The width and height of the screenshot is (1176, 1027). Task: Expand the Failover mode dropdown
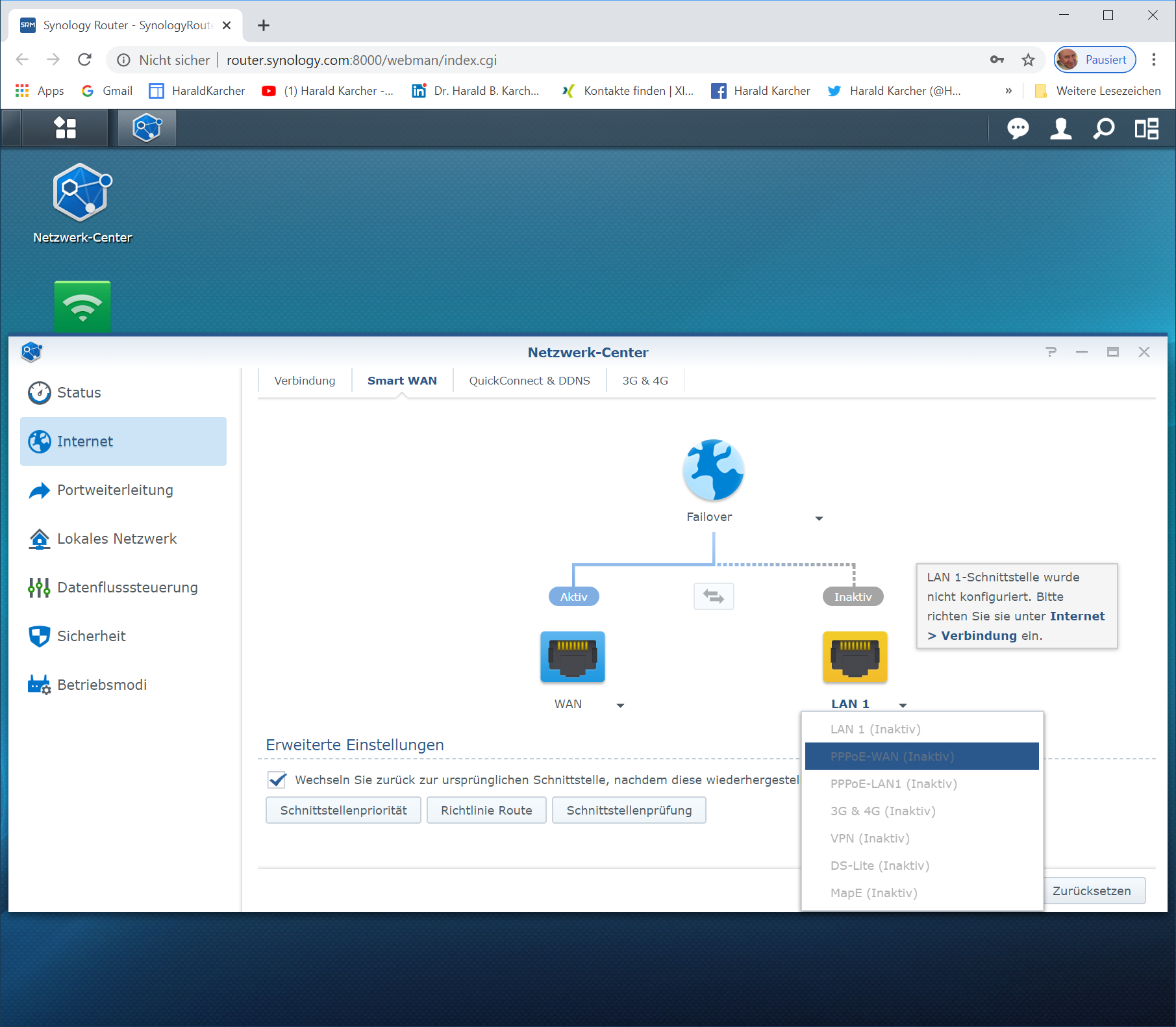tap(819, 518)
